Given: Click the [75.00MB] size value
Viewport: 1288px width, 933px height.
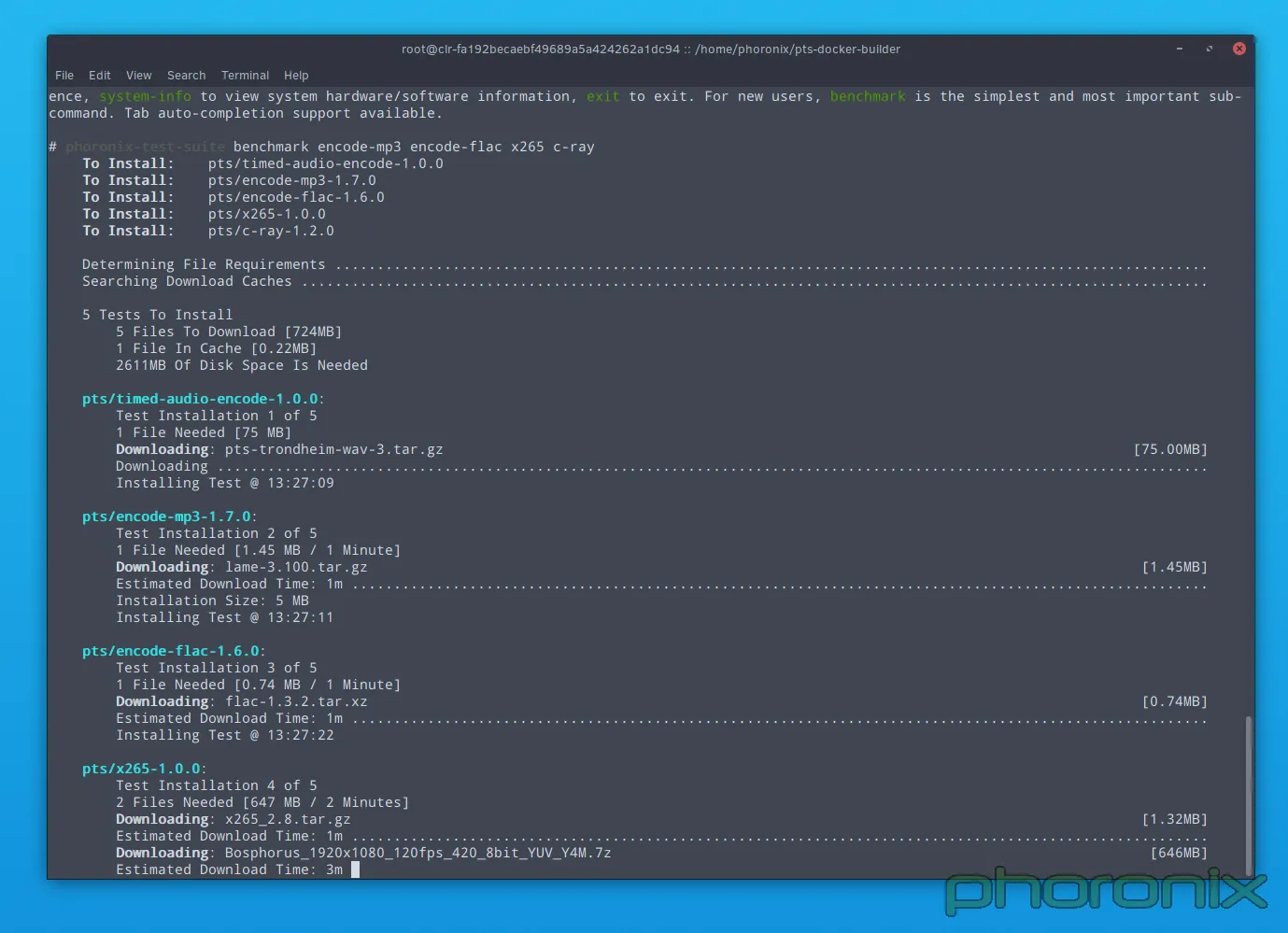Looking at the screenshot, I should click(x=1170, y=449).
